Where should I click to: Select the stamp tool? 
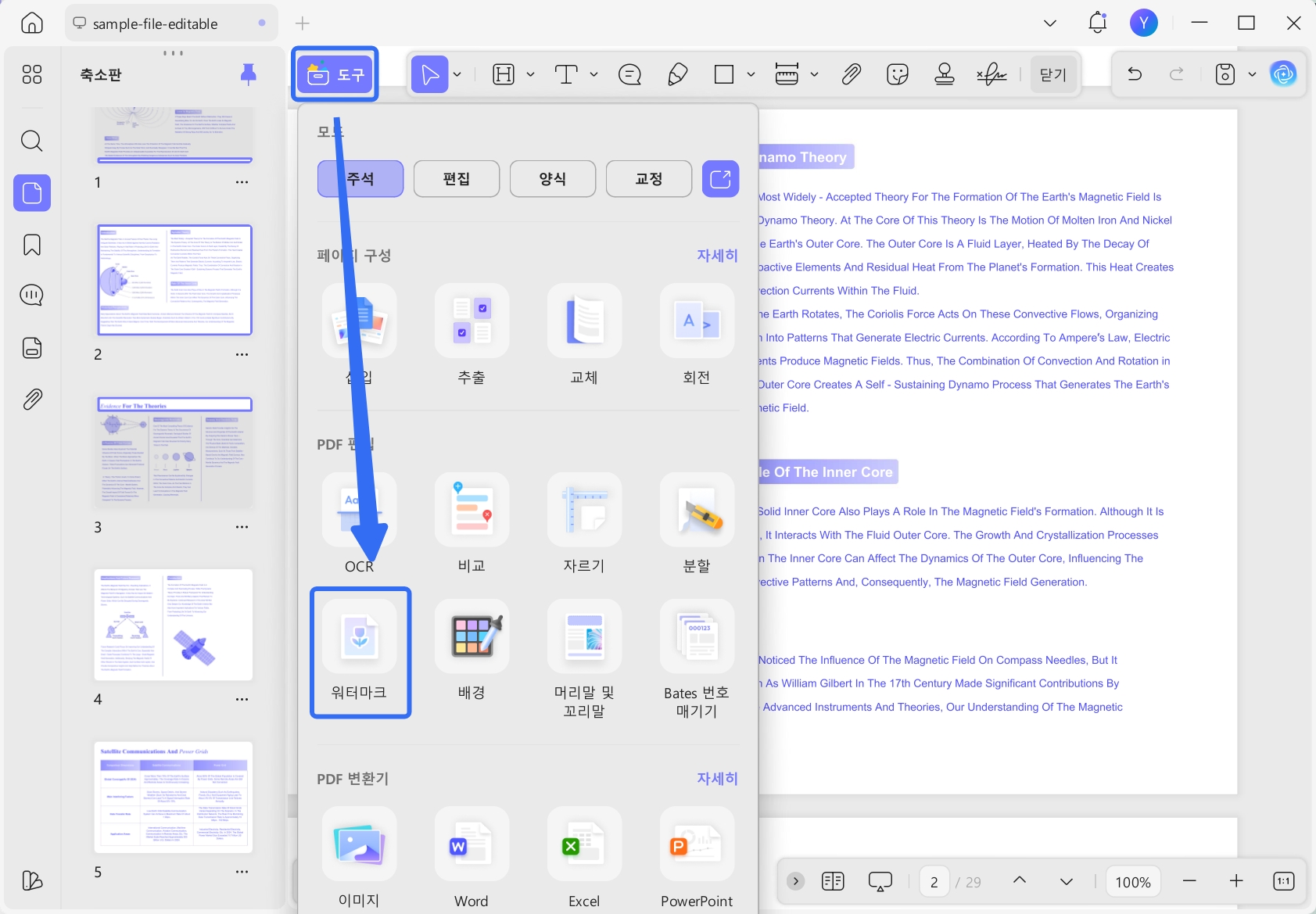[x=945, y=74]
